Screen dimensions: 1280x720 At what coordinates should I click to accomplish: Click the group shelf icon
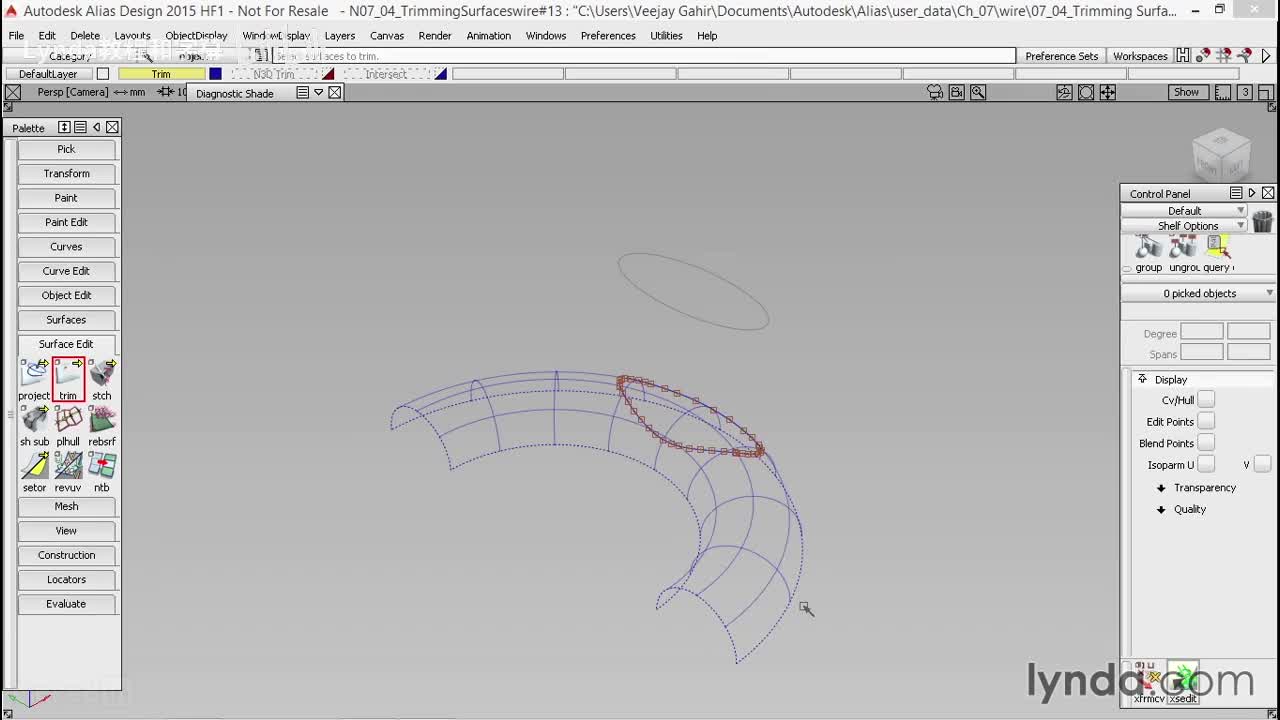1148,247
